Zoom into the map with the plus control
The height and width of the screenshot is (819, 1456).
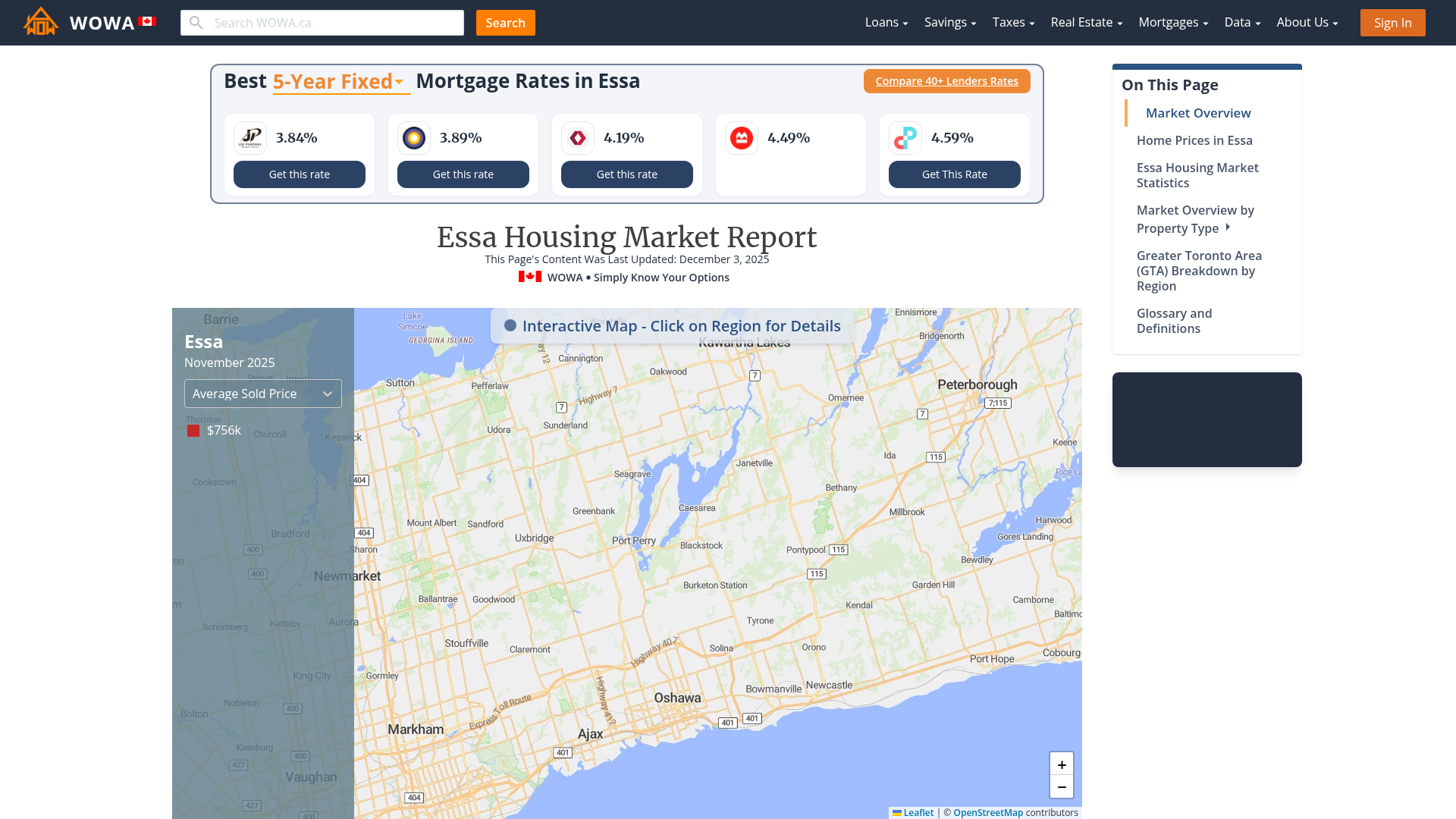(x=1062, y=764)
